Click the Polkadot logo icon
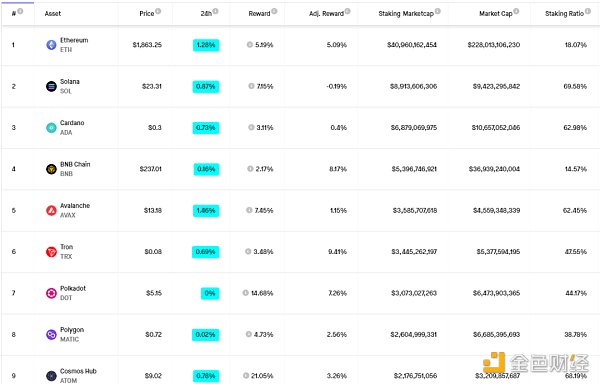This screenshot has width=600, height=384. tap(51, 293)
